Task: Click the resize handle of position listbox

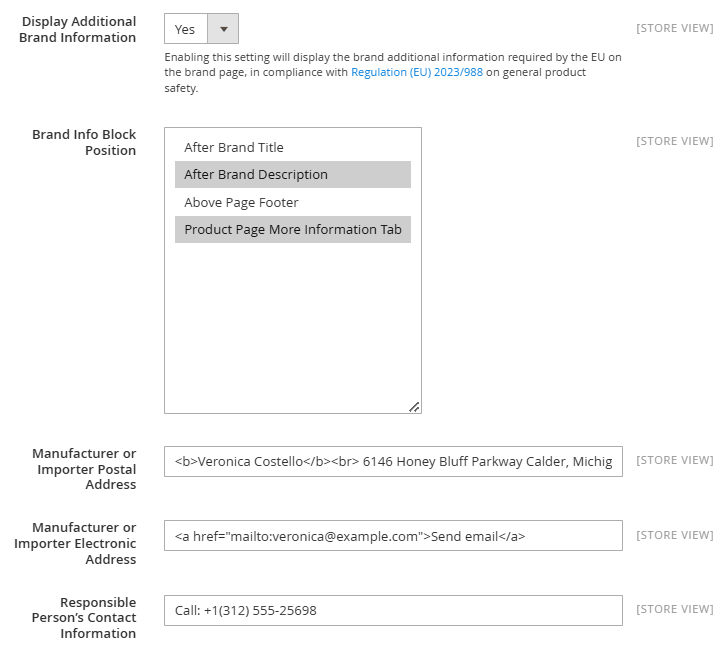Action: click(x=414, y=407)
